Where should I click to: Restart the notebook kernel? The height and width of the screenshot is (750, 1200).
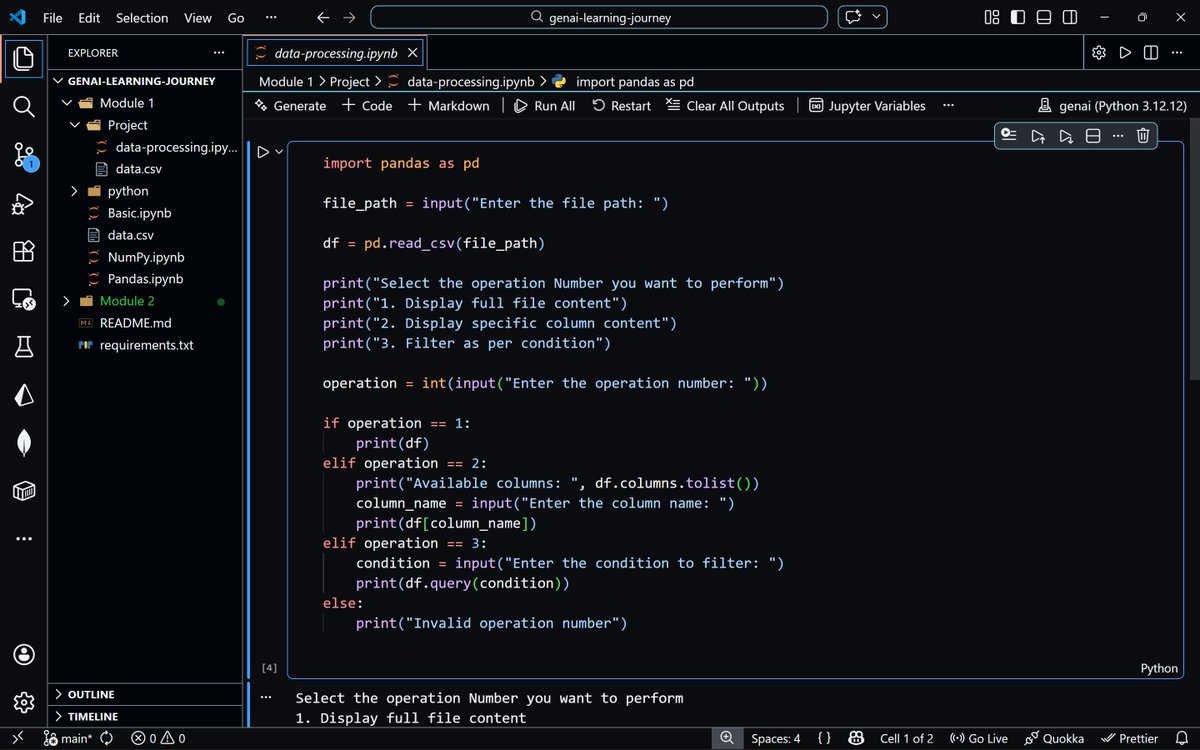(x=621, y=106)
